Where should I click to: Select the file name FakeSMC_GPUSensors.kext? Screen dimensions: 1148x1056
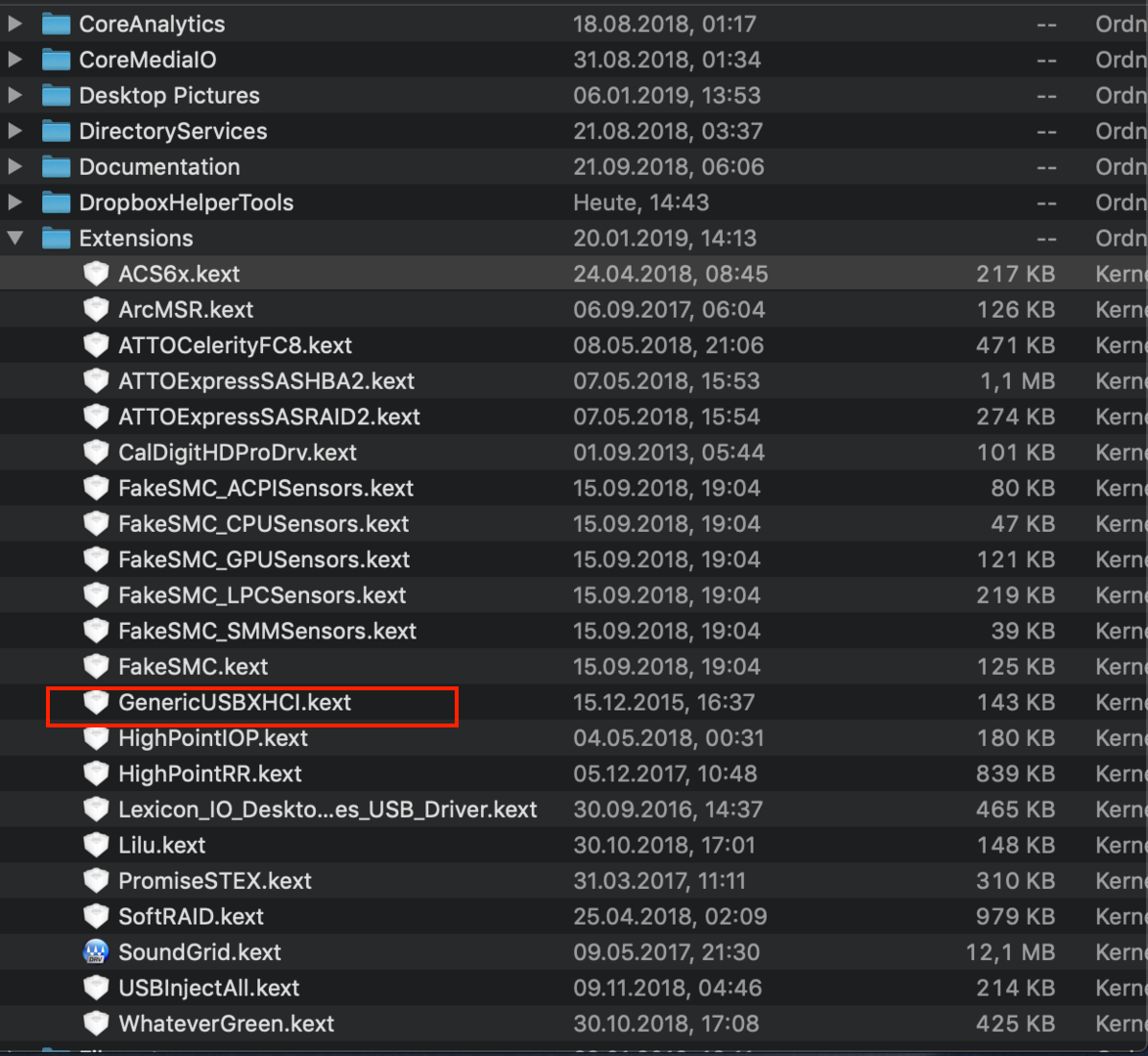click(x=264, y=559)
